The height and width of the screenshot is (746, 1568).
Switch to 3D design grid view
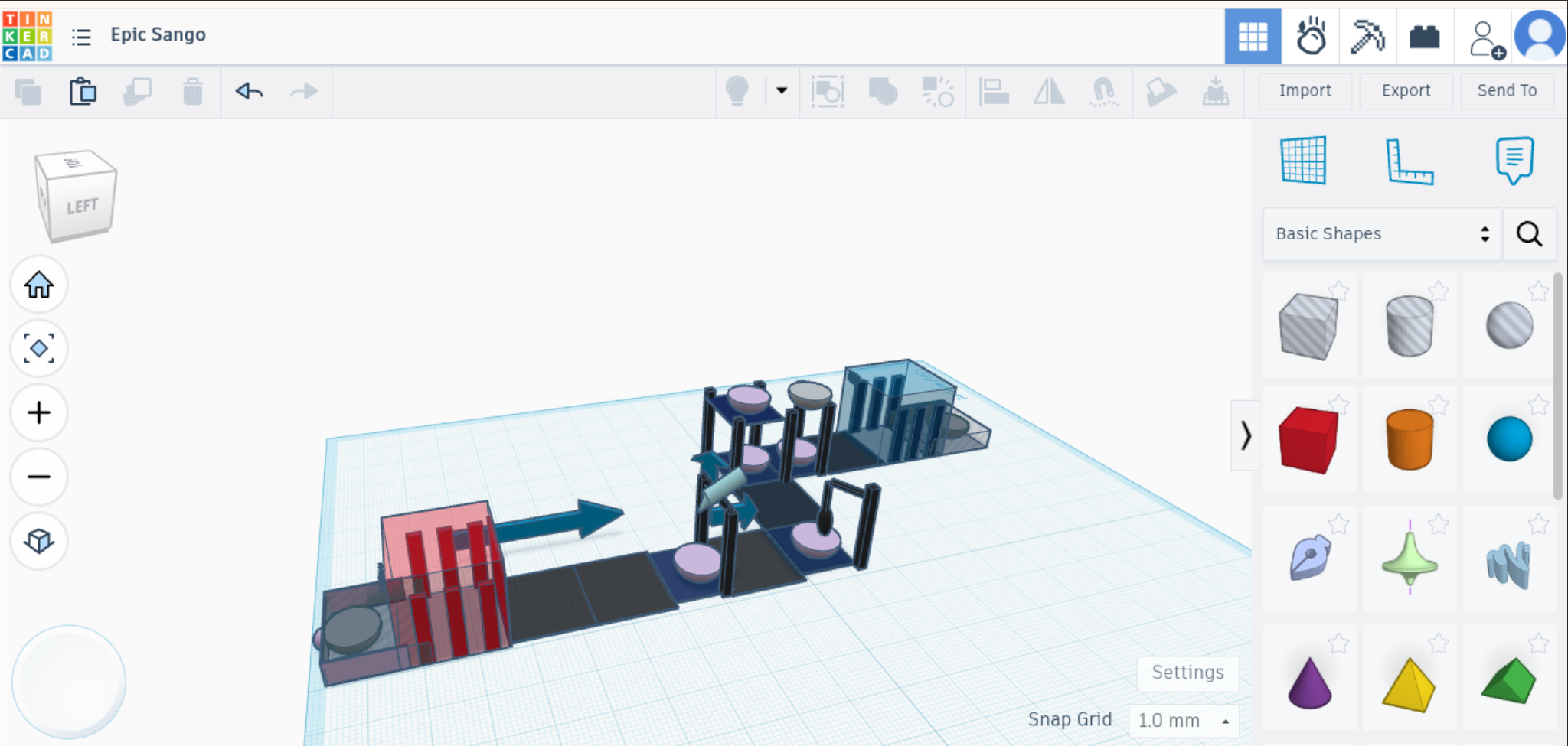coord(1253,36)
